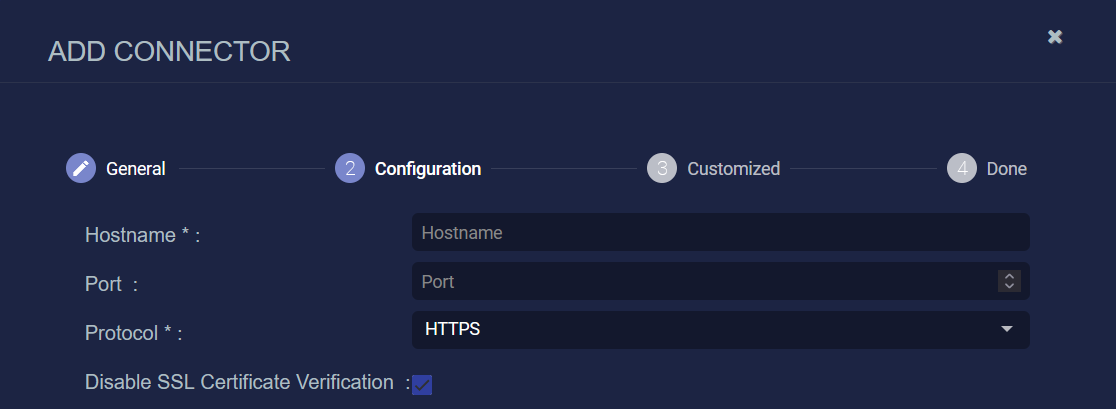Jump to the Customized step label
This screenshot has width=1116, height=409.
[733, 169]
